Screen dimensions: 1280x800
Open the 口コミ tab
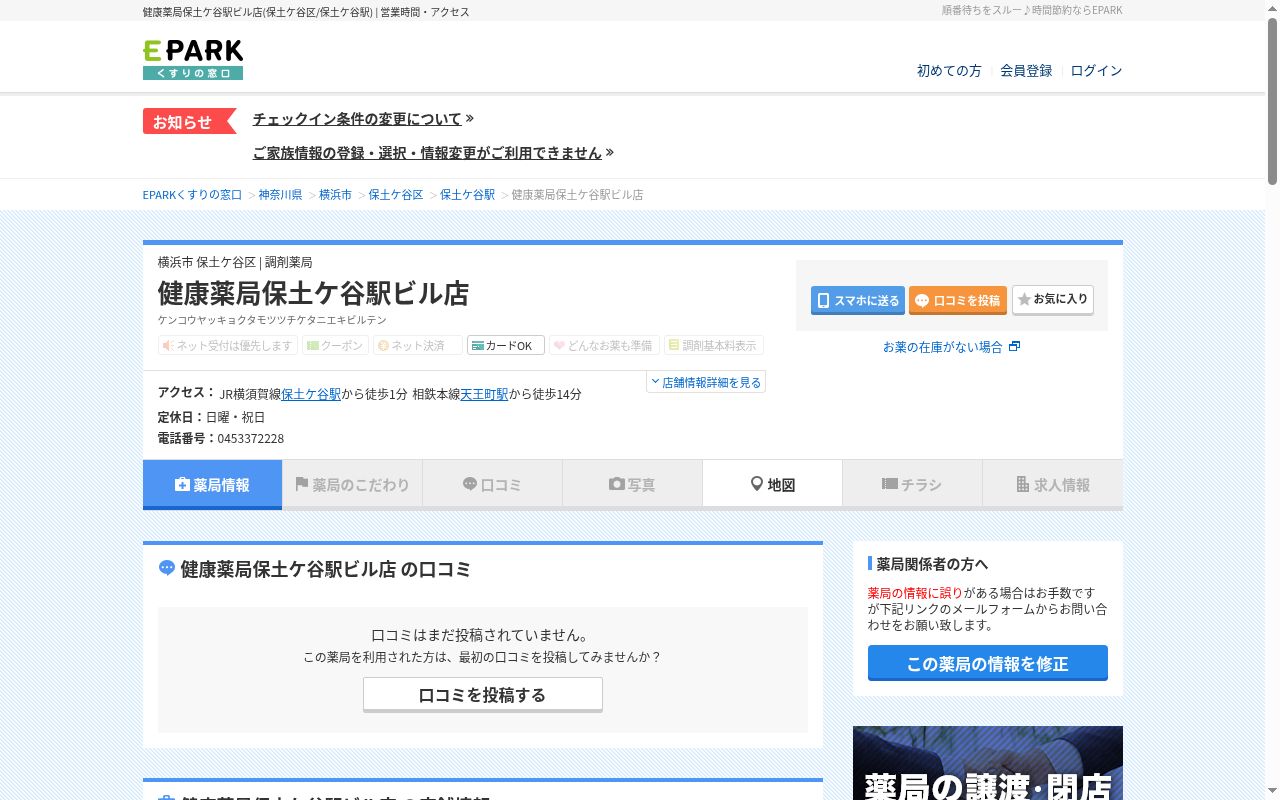coord(492,485)
